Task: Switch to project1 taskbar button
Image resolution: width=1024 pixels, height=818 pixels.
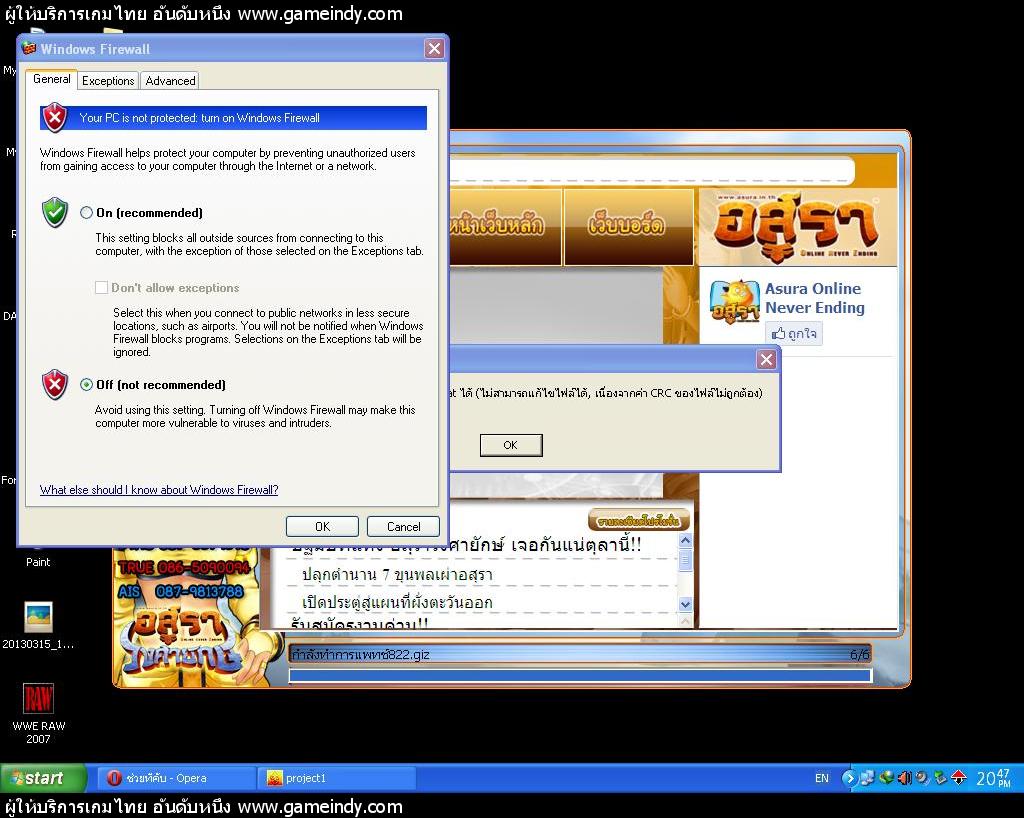Action: [x=338, y=778]
